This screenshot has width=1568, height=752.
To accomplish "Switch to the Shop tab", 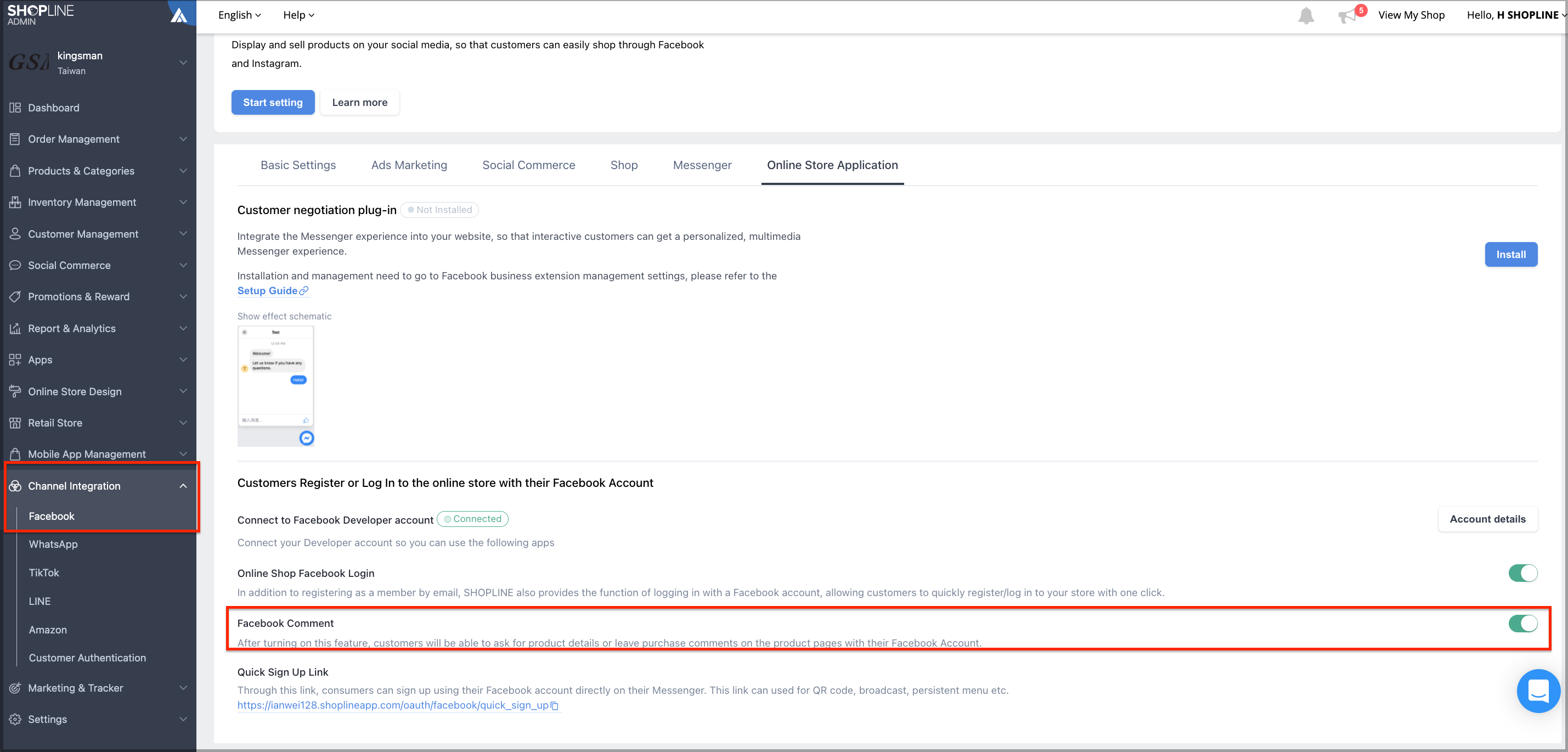I will [x=624, y=165].
